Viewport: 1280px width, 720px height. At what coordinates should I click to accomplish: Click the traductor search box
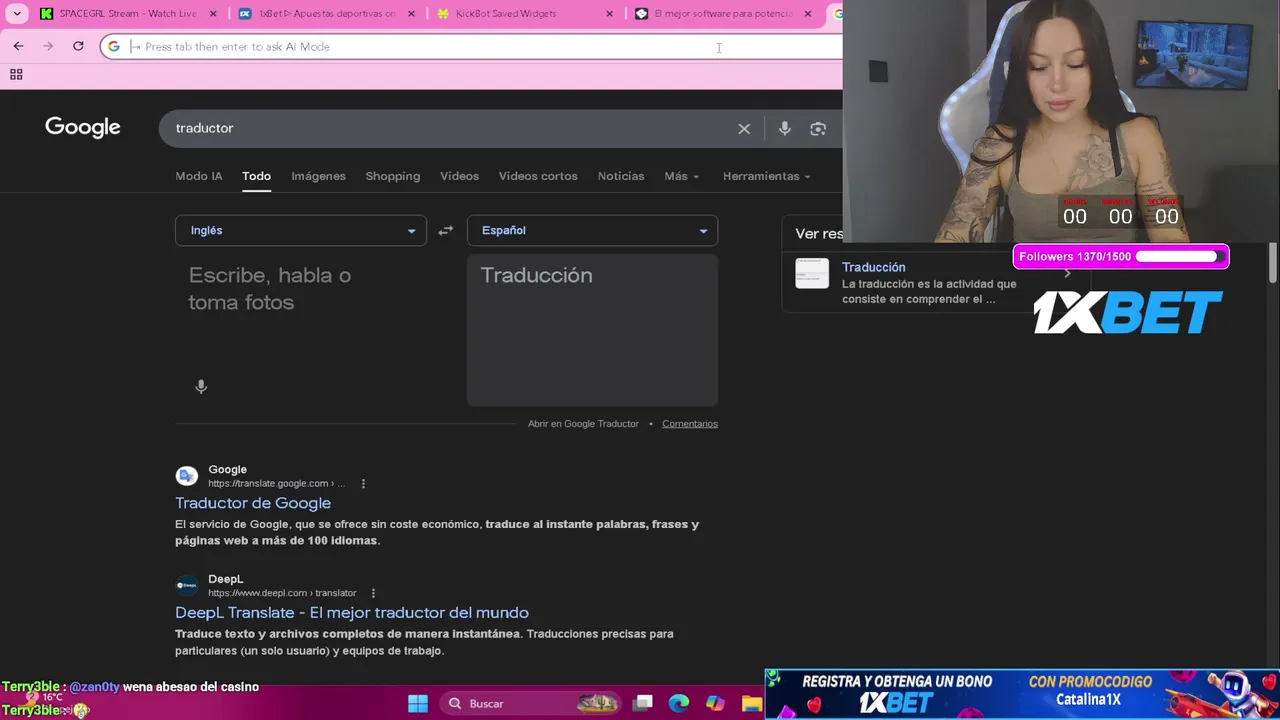pos(450,128)
